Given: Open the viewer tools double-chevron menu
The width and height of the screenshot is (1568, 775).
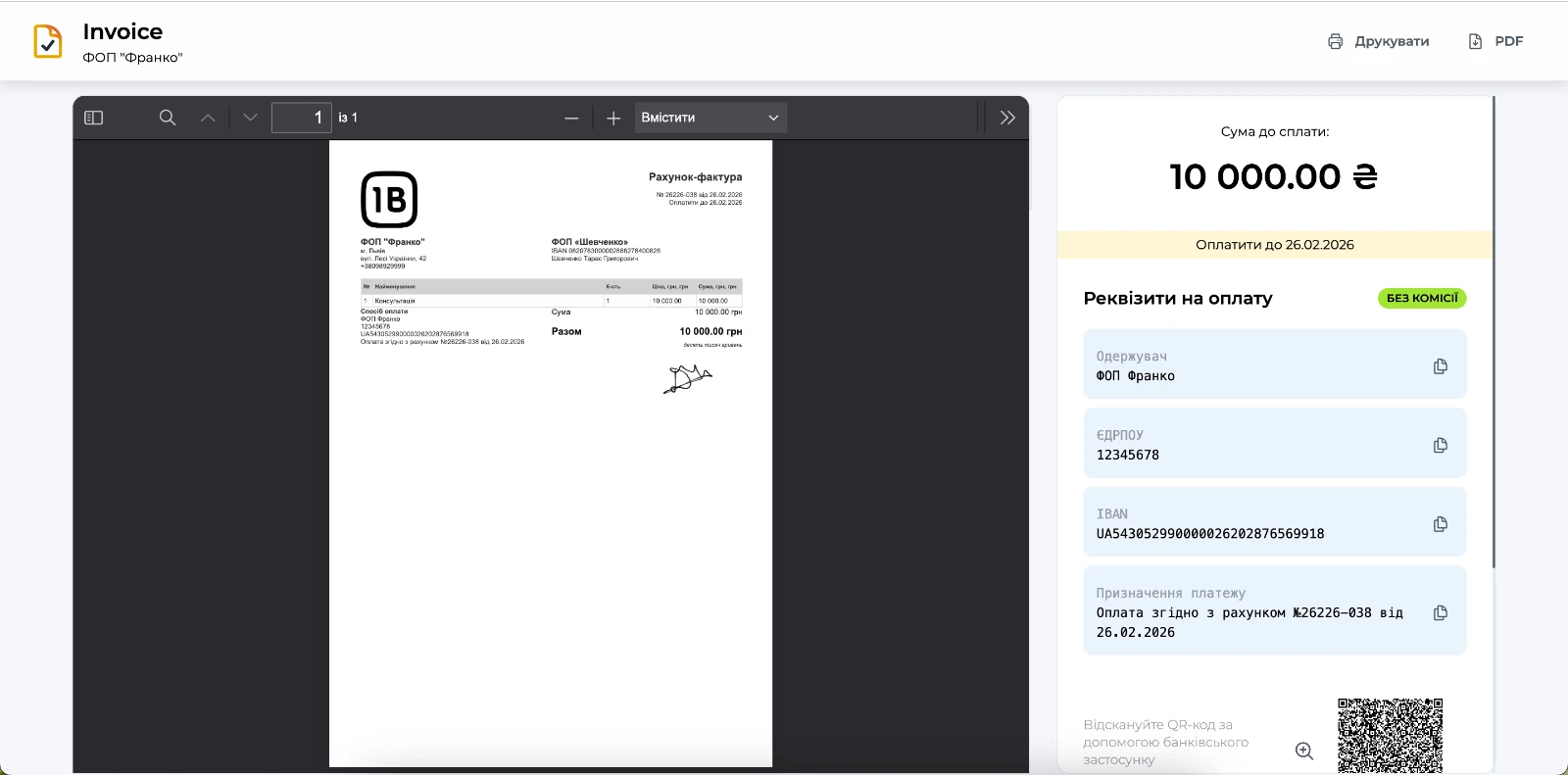Looking at the screenshot, I should [x=1007, y=118].
